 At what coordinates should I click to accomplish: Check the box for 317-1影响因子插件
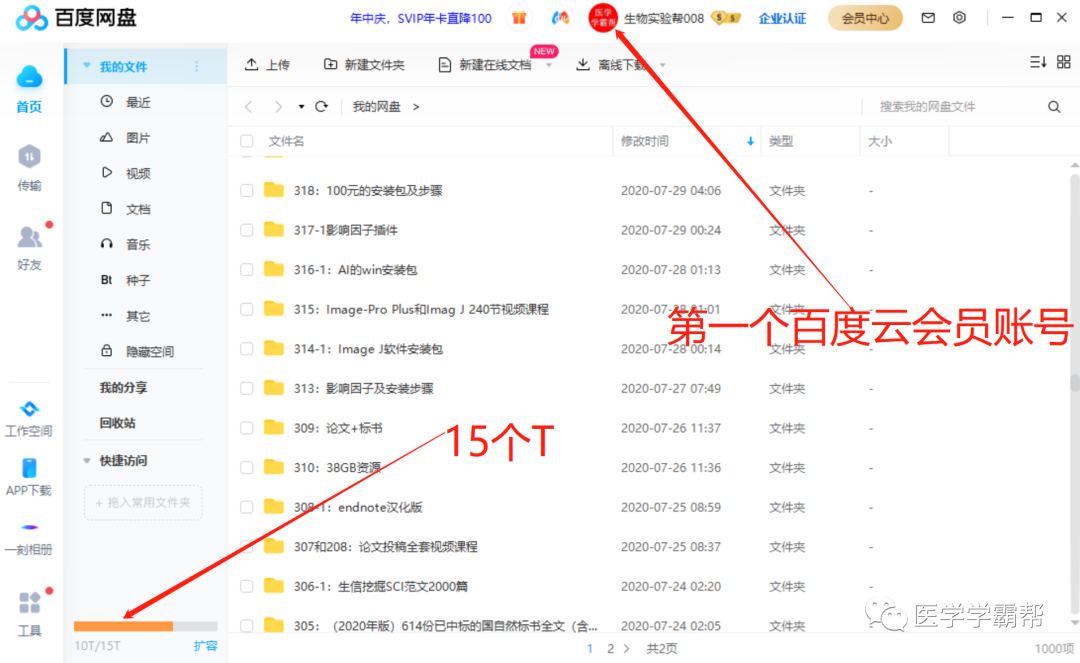pos(247,230)
